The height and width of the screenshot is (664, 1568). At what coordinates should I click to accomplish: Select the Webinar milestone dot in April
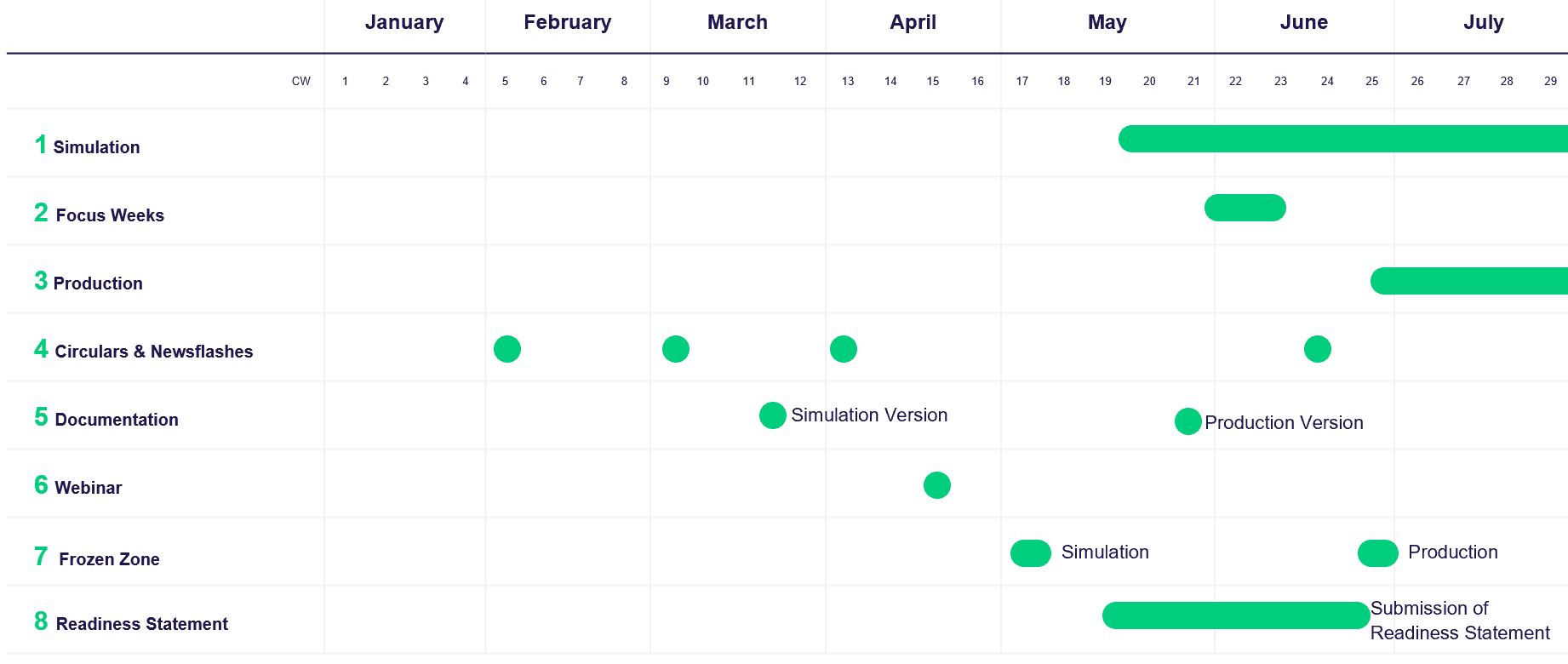pos(936,485)
